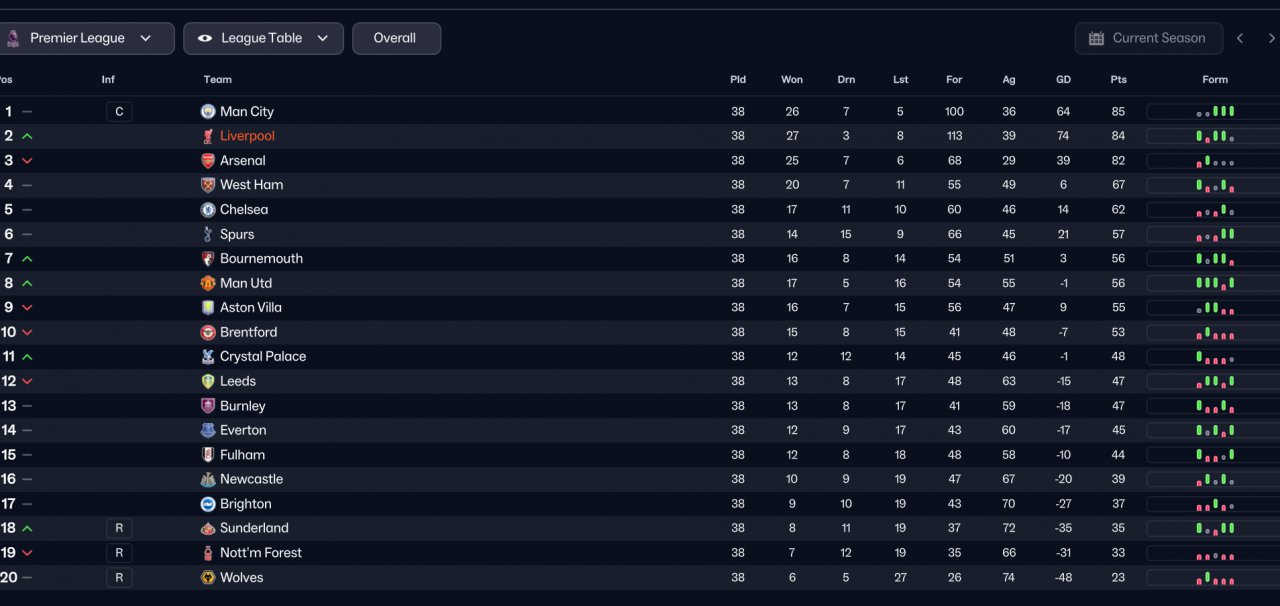Open the West Ham team link

tap(251, 185)
